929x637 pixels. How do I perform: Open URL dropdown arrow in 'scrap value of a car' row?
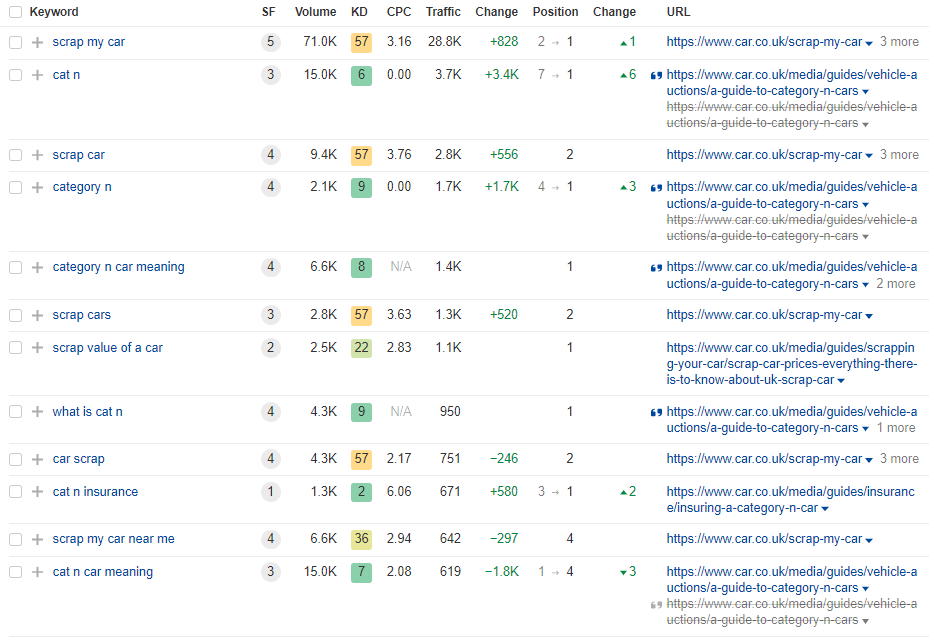pyautogui.click(x=841, y=381)
